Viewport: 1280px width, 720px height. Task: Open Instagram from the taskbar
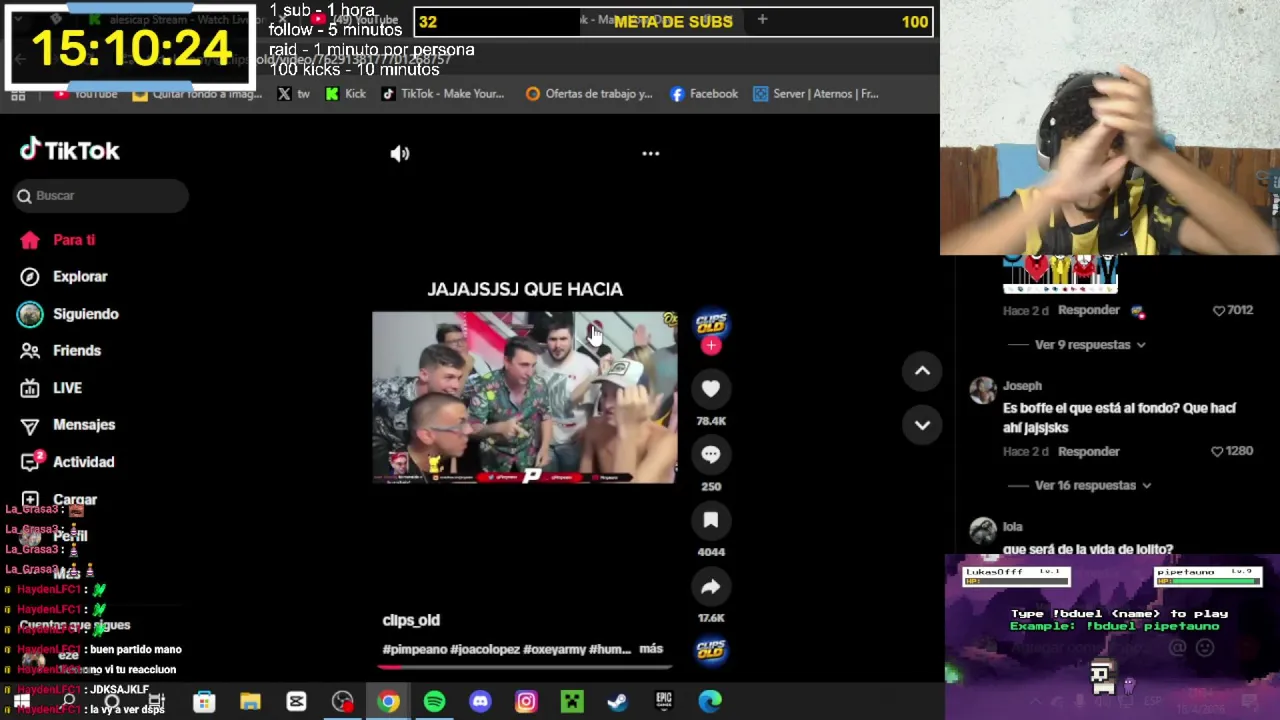click(x=526, y=701)
